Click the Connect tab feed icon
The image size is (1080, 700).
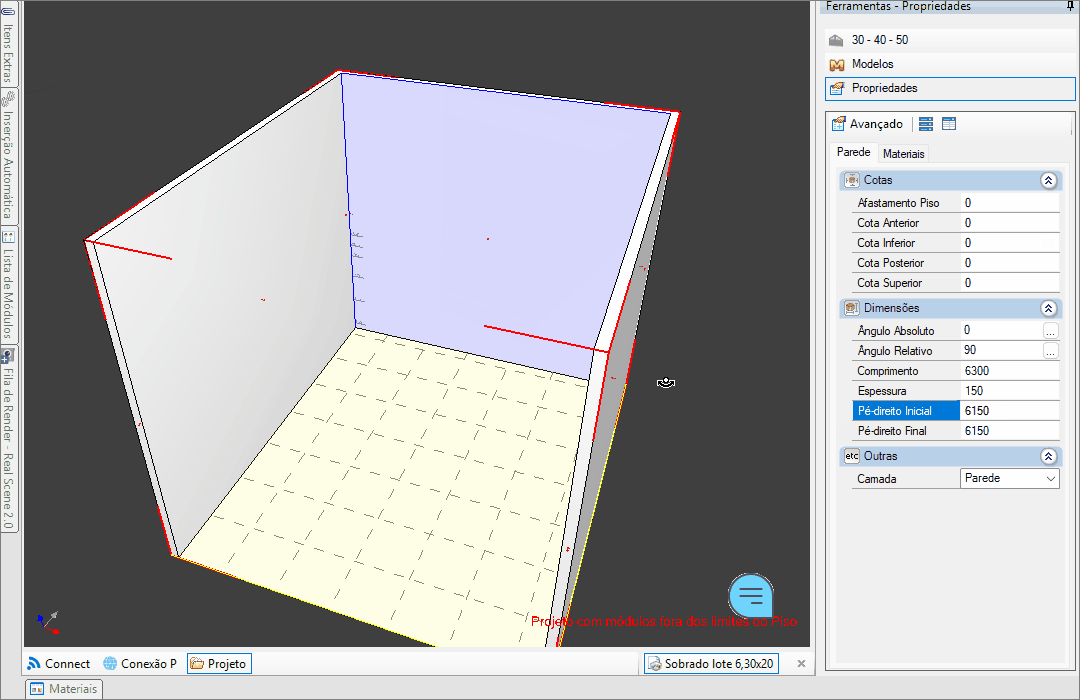(34, 663)
